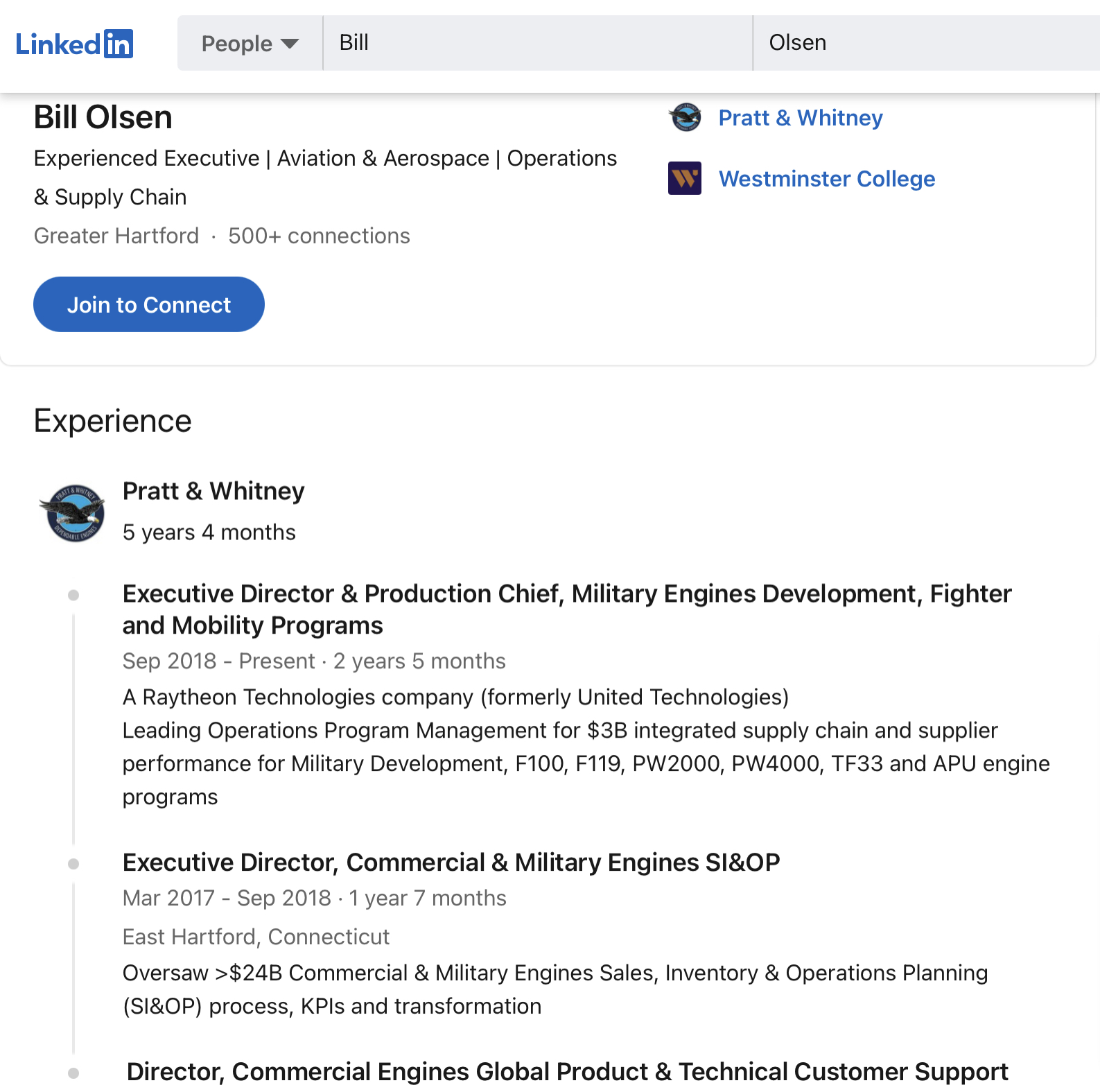Open Pratt & Whitney company name under Experience
The image size is (1100, 1092).
(213, 491)
